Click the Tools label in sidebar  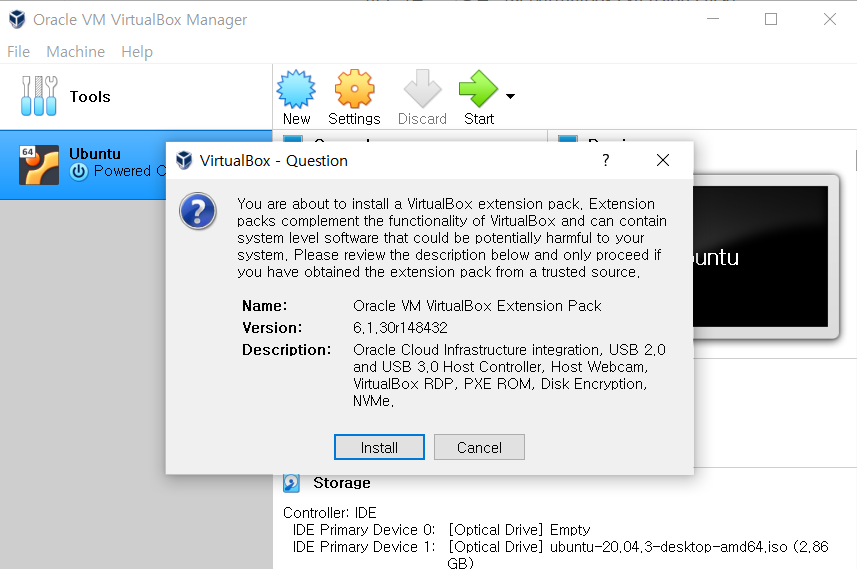coord(90,97)
